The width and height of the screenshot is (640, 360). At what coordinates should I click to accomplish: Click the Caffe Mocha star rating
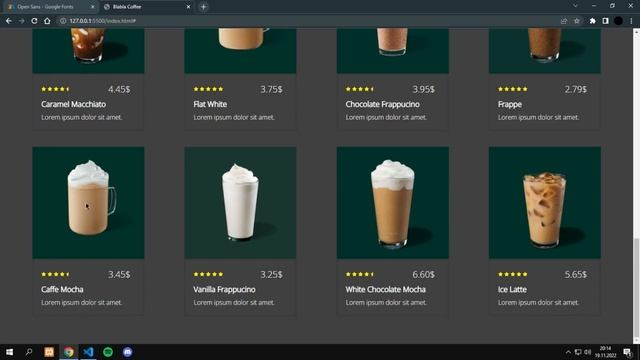pyautogui.click(x=55, y=274)
